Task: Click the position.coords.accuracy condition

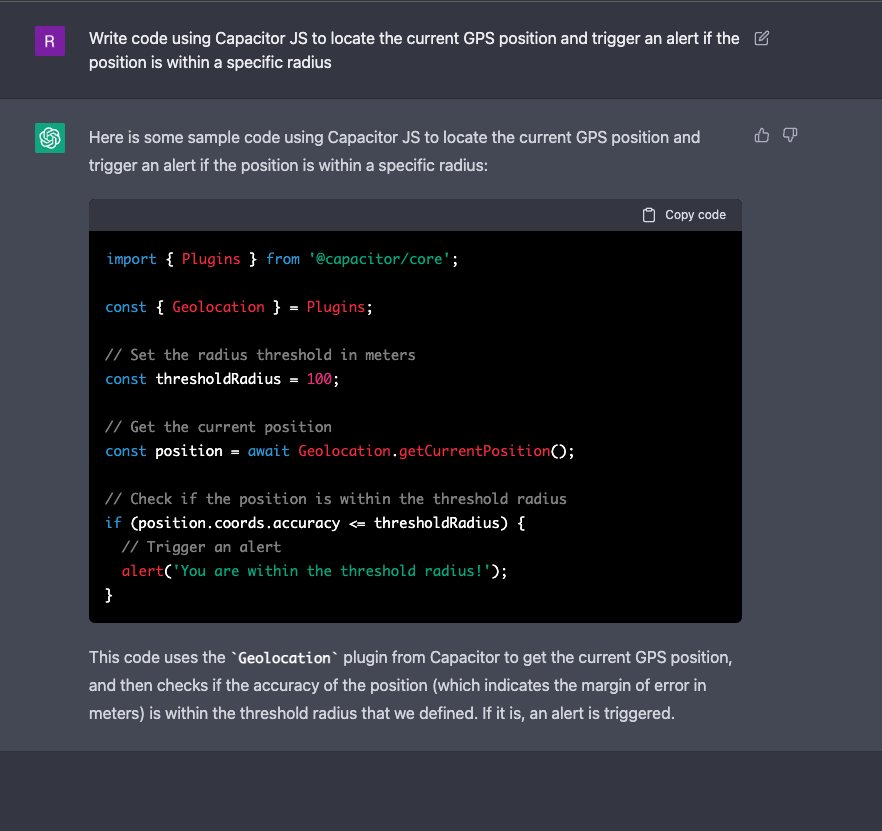Action: pos(235,523)
